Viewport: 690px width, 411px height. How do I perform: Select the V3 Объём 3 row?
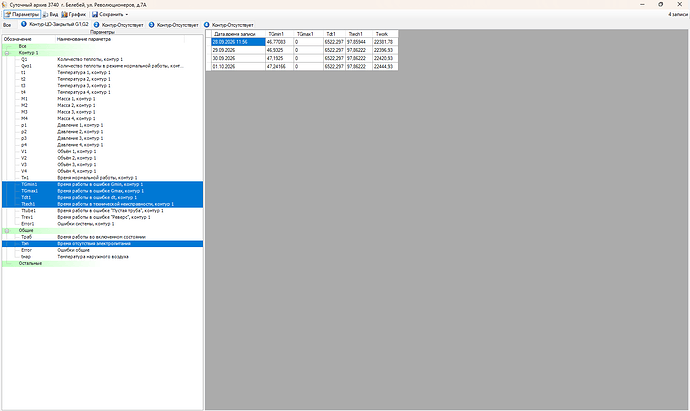pyautogui.click(x=102, y=165)
